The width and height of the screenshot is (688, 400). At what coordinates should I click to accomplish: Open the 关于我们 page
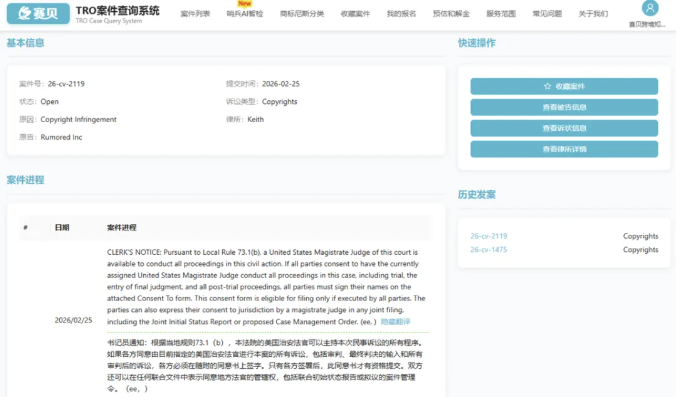[593, 14]
